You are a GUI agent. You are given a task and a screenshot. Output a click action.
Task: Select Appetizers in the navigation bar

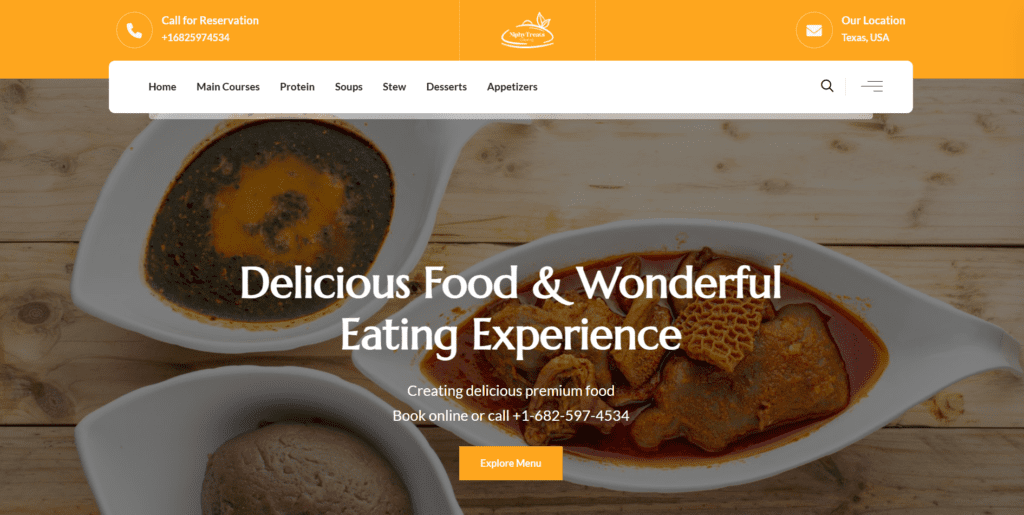512,87
